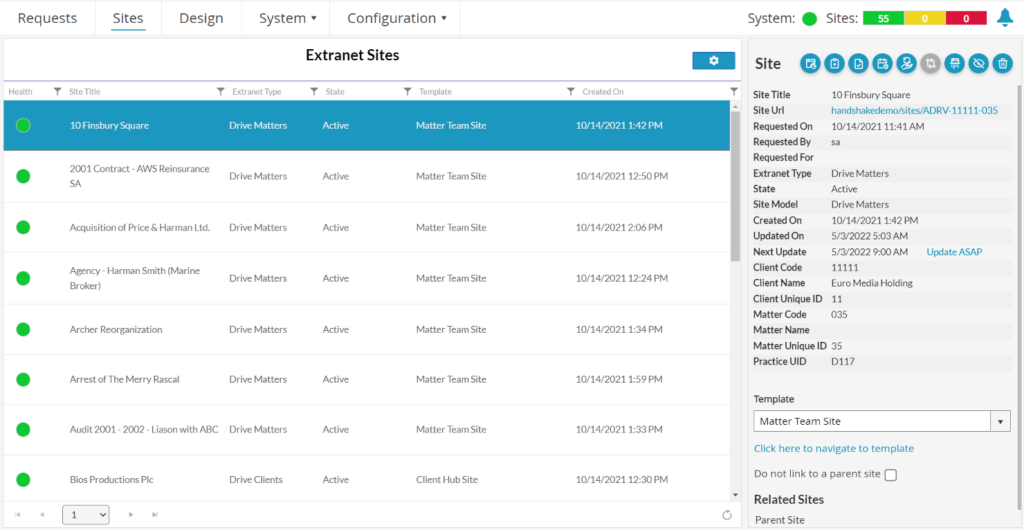Expand the Template dropdown

[1000, 421]
